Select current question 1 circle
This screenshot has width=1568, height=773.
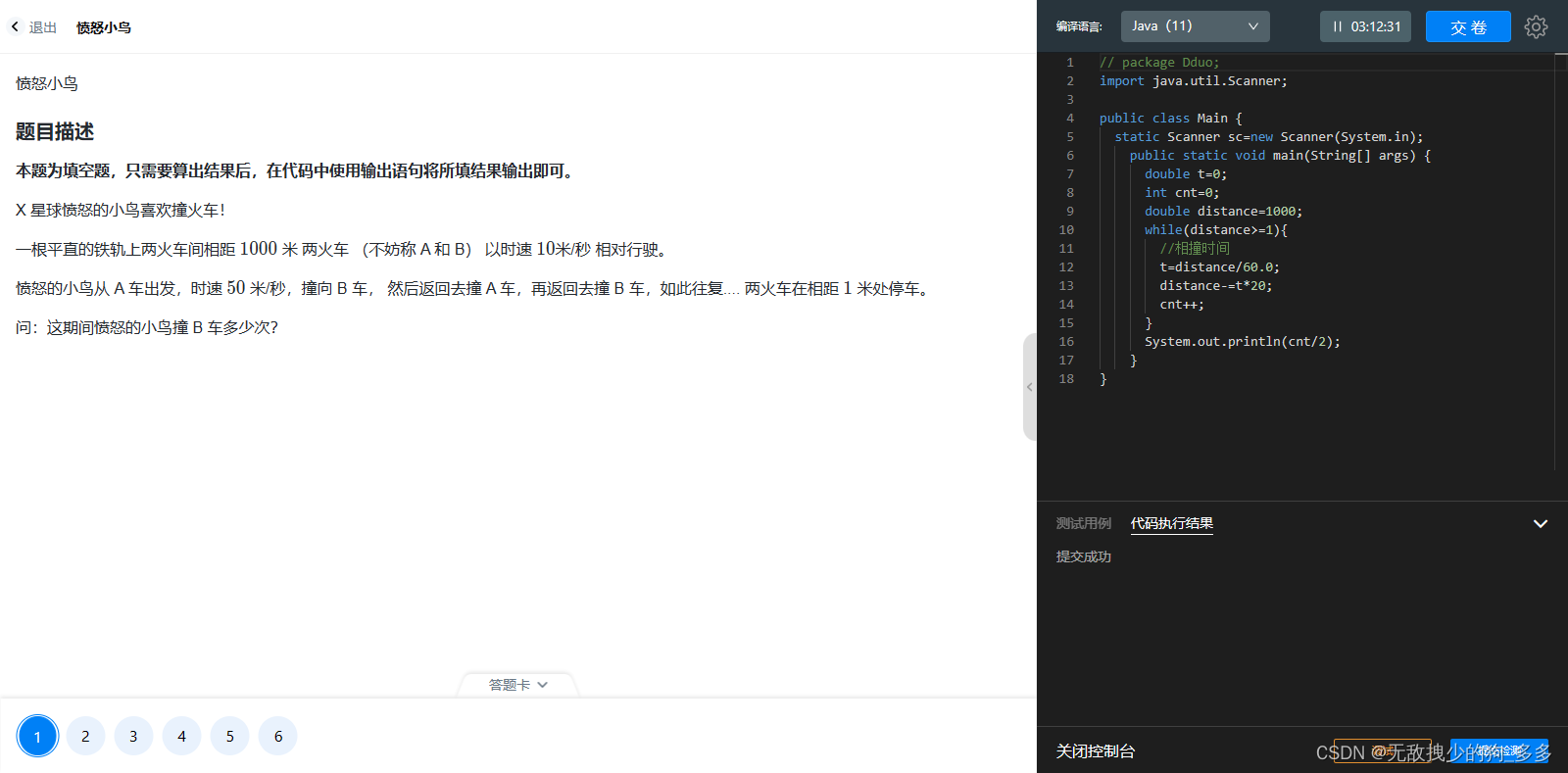(x=37, y=736)
